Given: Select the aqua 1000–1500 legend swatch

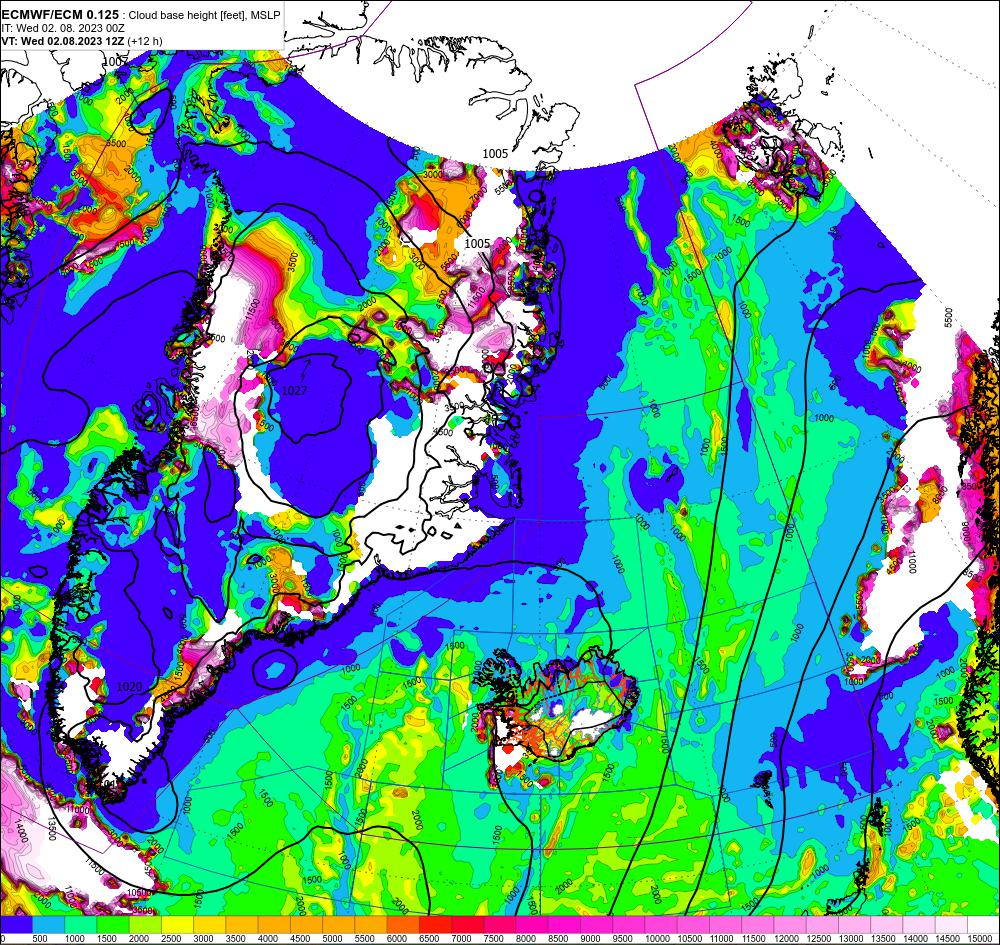Looking at the screenshot, I should 80,925.
